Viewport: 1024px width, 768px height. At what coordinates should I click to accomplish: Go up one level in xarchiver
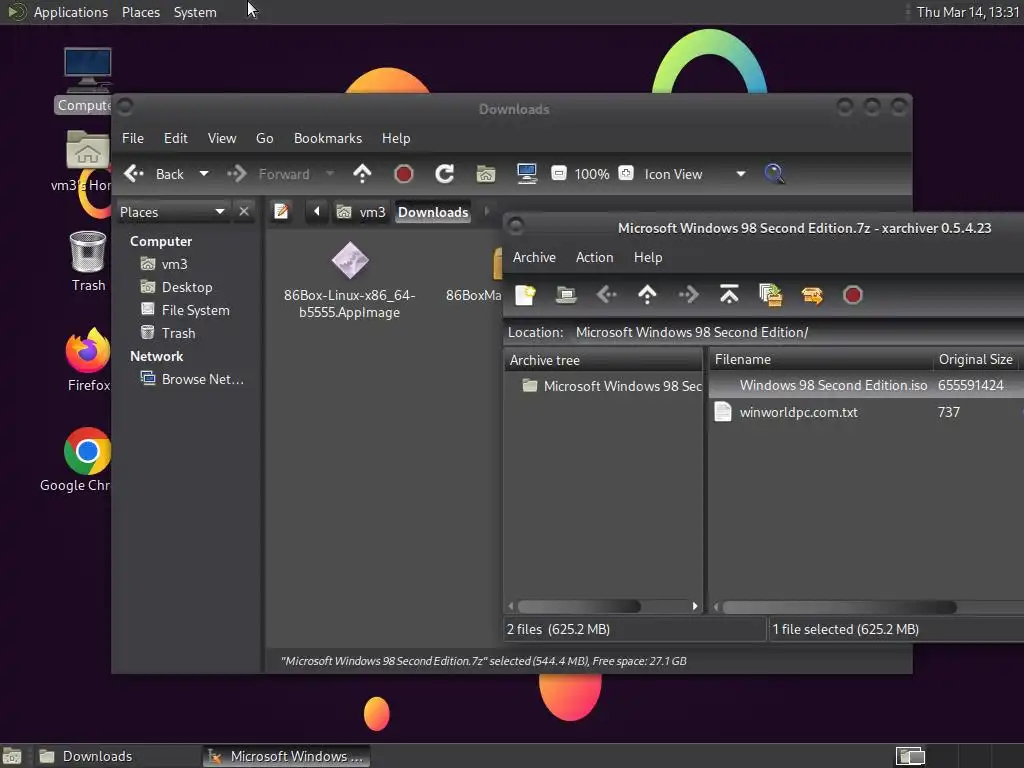click(647, 295)
